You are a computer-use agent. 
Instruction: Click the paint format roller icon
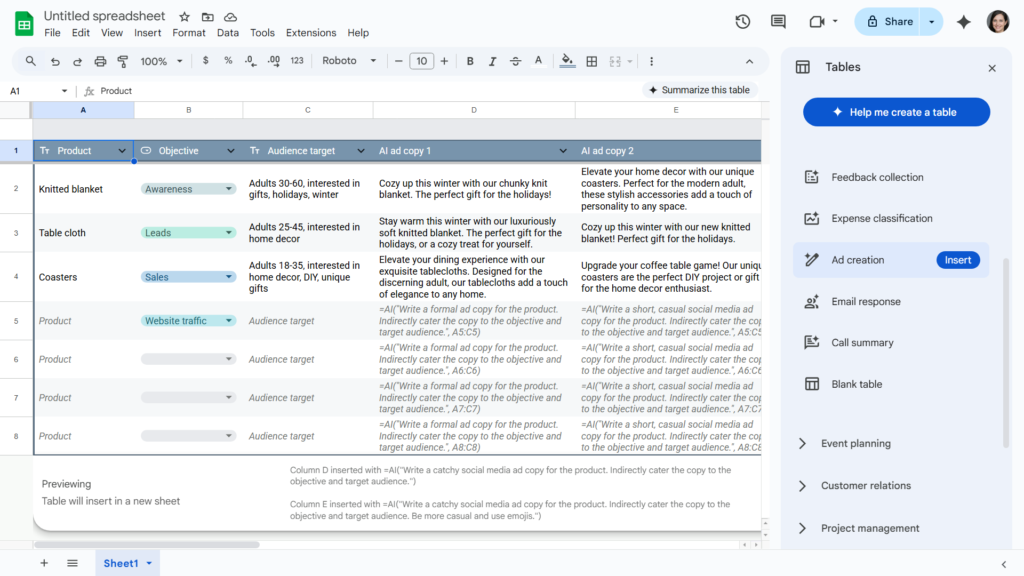coord(123,61)
